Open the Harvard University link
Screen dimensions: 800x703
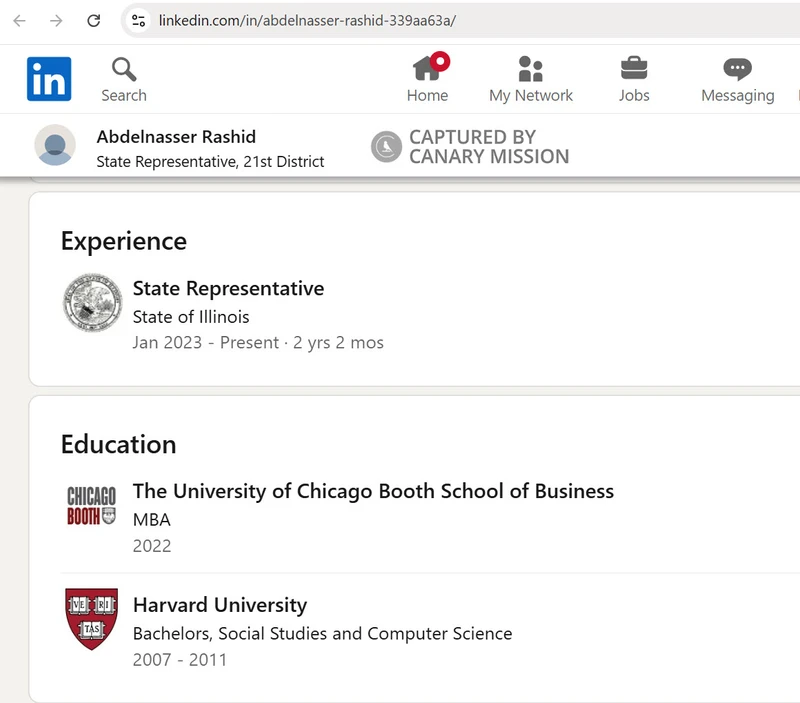[x=220, y=605]
